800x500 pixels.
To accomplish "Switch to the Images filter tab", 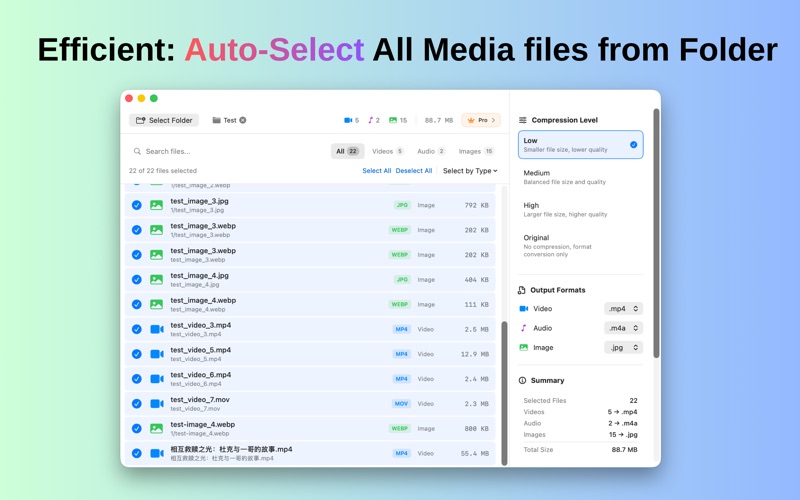I will click(476, 151).
